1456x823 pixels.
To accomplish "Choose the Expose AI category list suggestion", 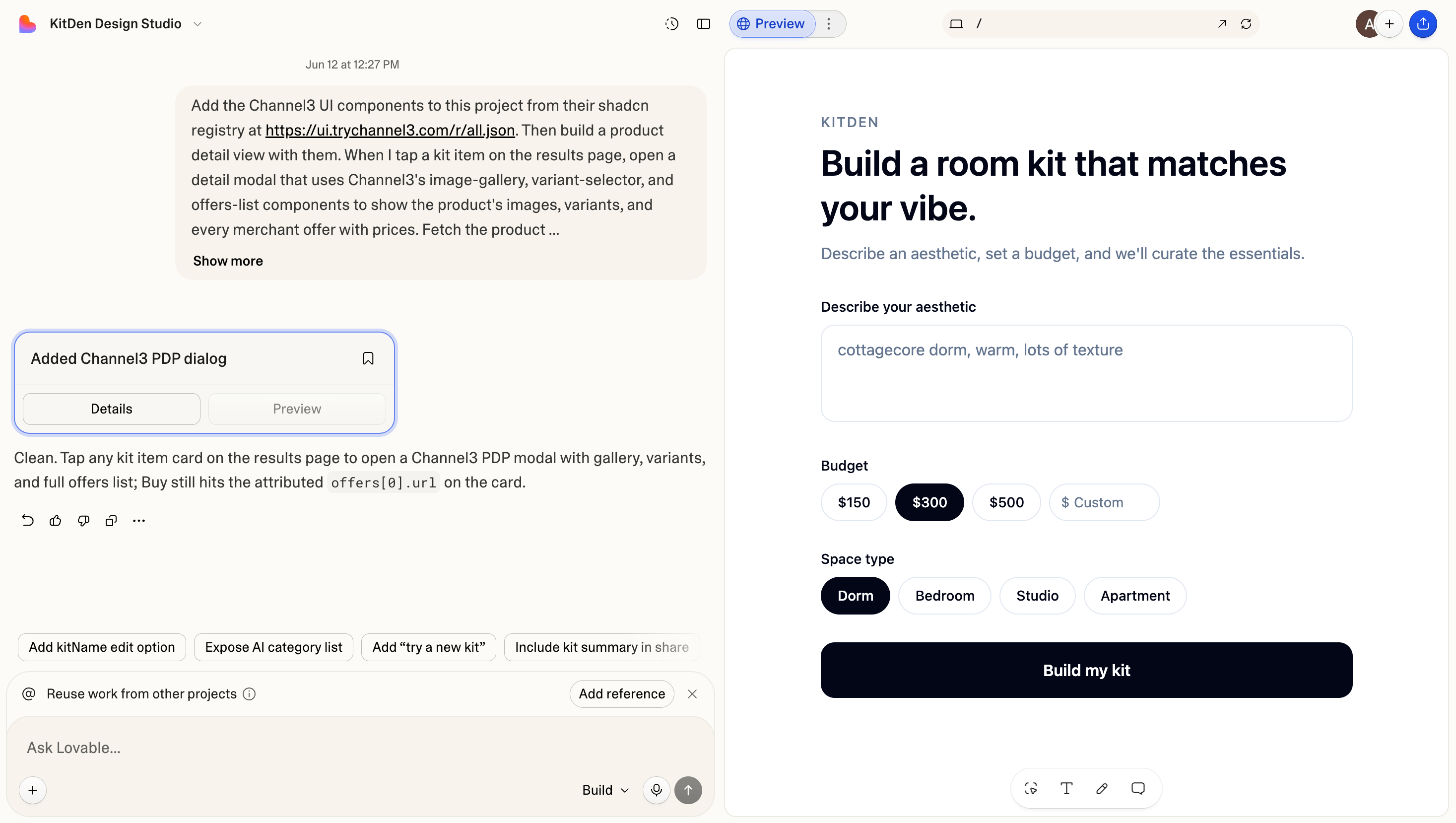I will coord(273,647).
